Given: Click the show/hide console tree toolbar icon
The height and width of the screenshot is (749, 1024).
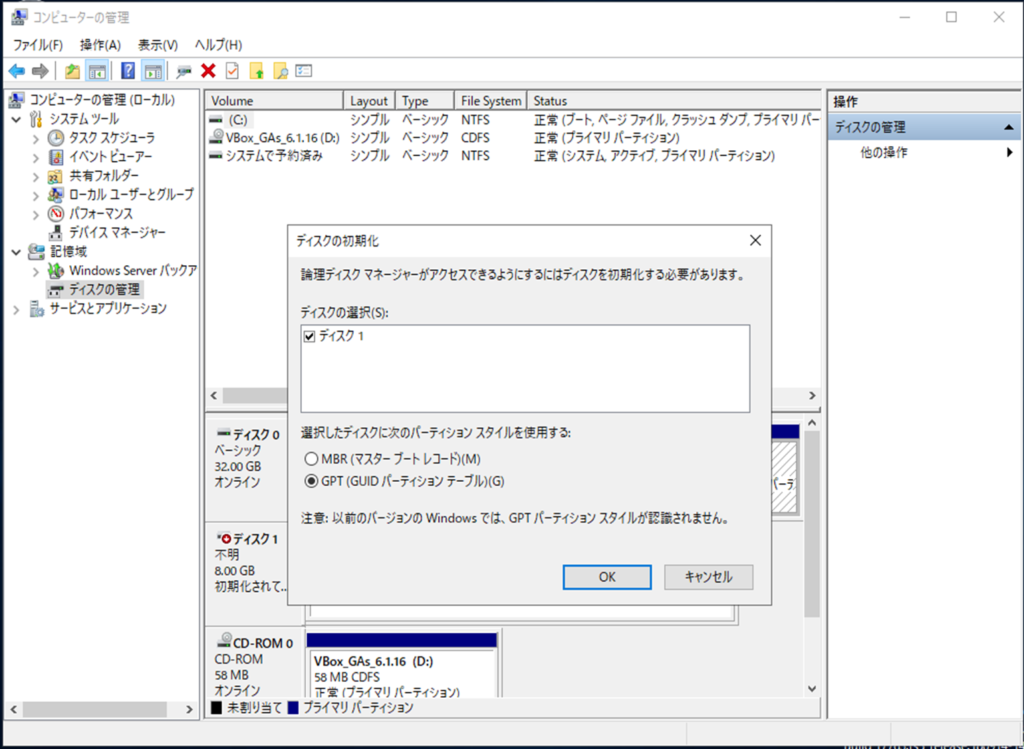Looking at the screenshot, I should (98, 71).
